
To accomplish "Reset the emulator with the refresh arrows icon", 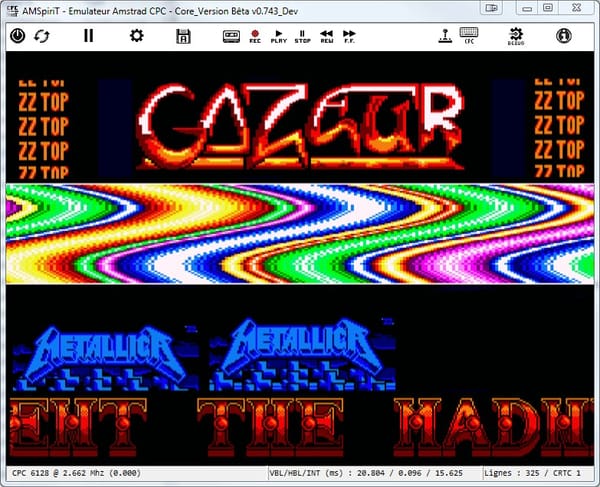I will coord(41,36).
